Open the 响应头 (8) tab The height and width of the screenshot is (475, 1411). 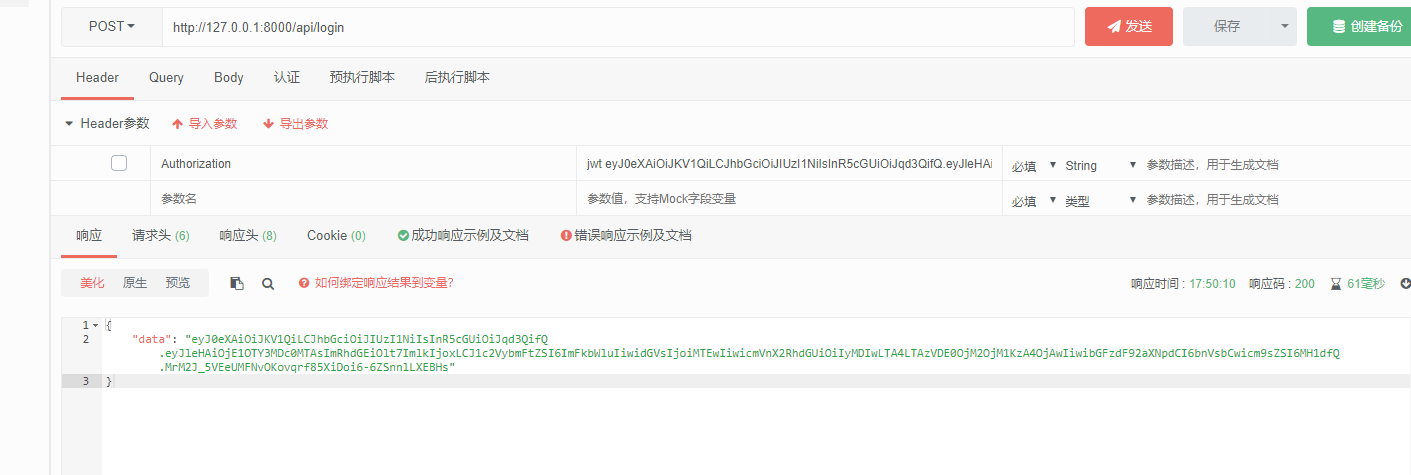click(248, 236)
